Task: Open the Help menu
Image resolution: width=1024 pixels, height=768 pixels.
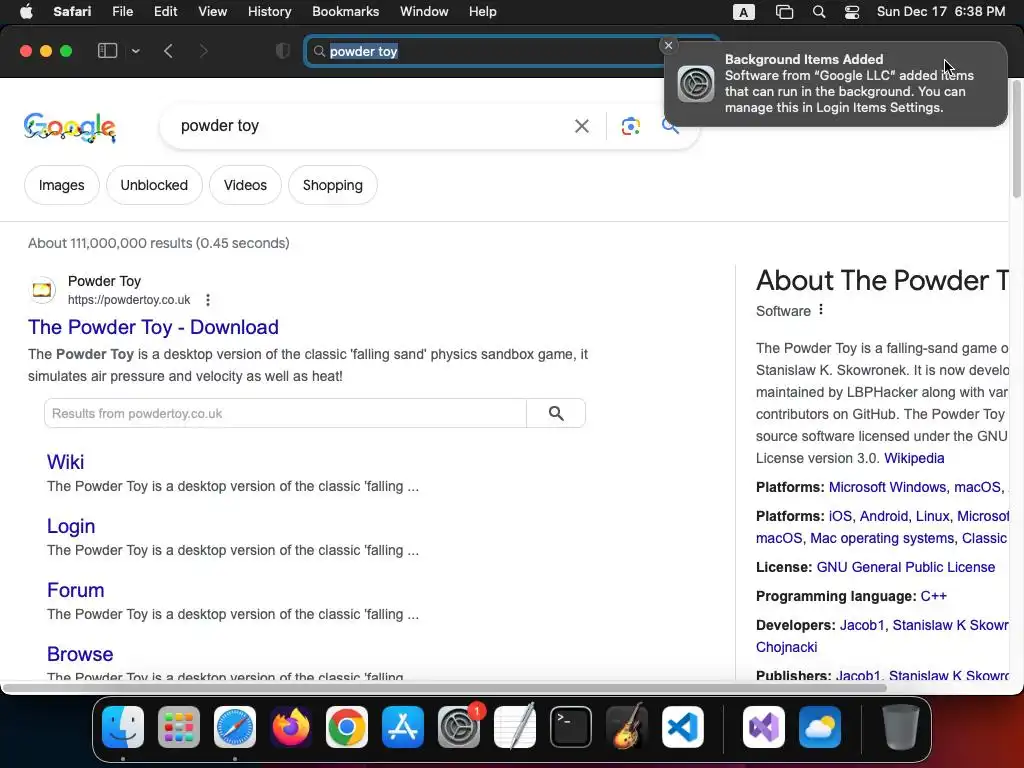Action: 483,12
